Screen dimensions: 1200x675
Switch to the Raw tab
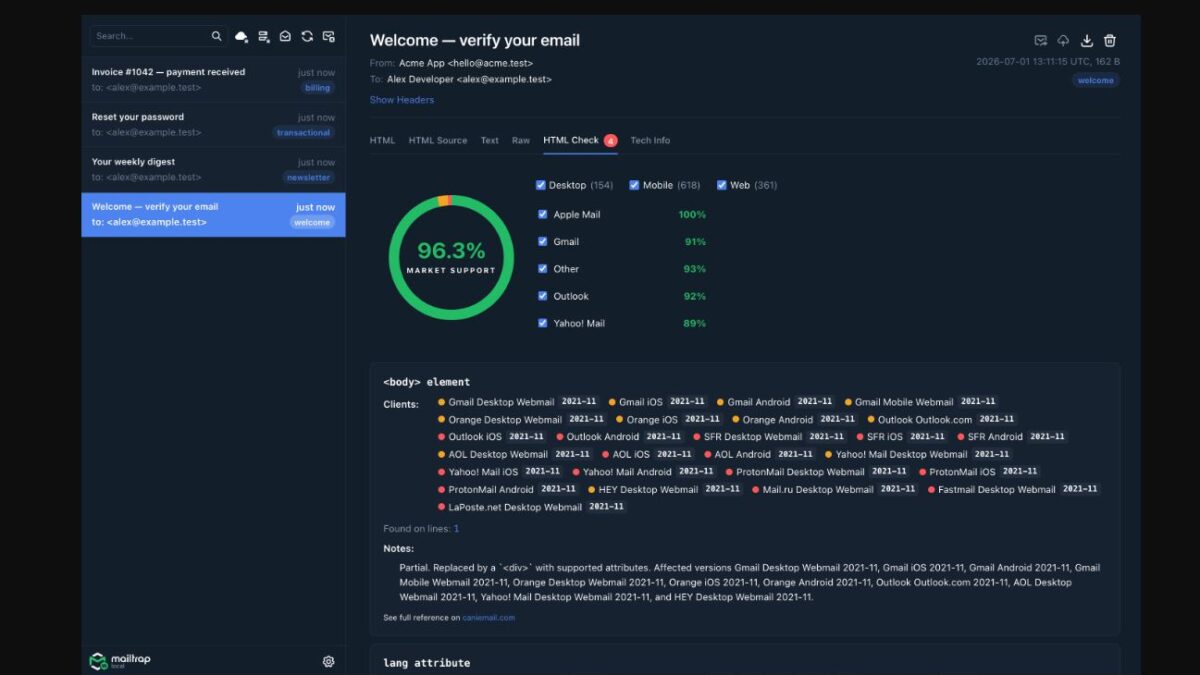coord(521,141)
